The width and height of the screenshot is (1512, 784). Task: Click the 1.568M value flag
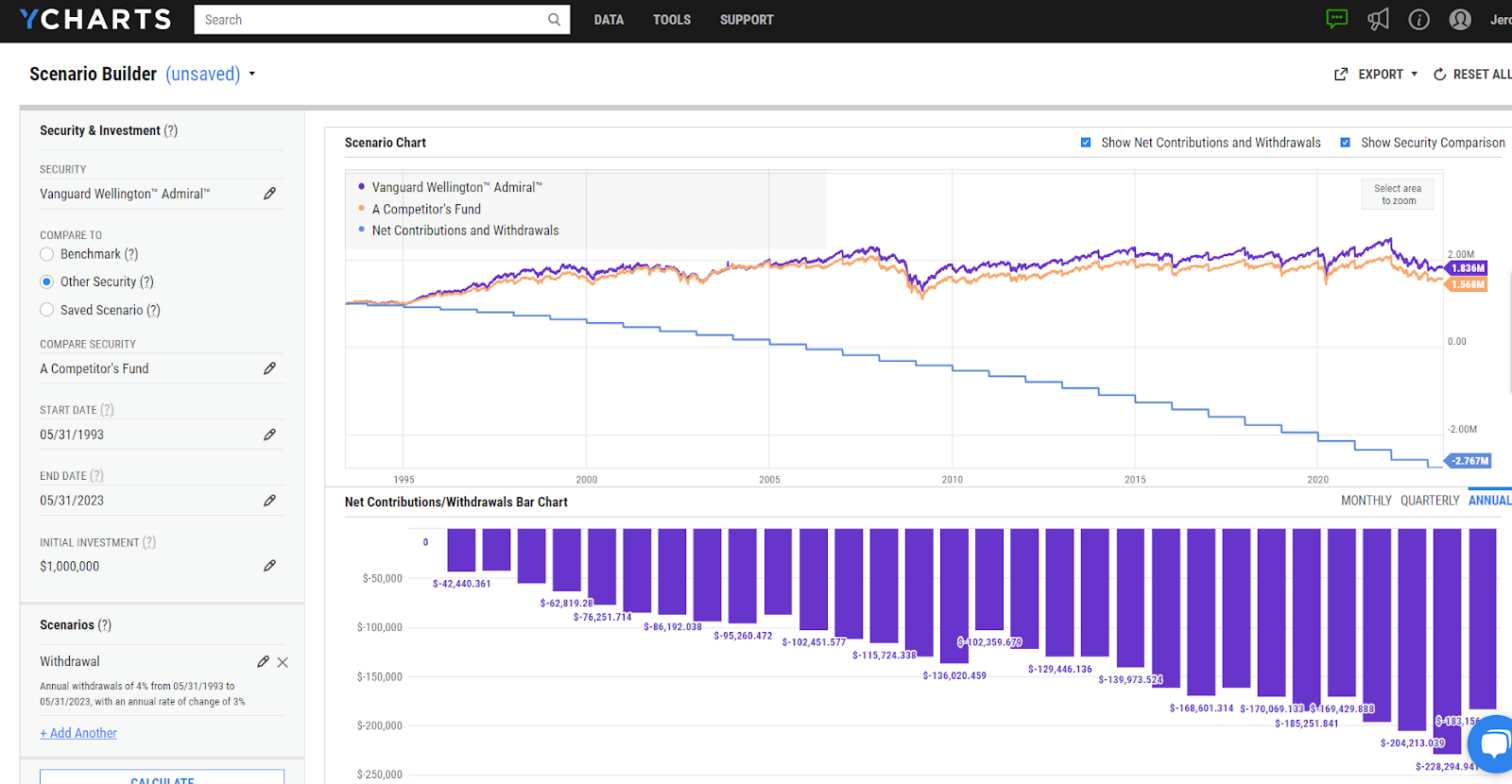(x=1467, y=284)
